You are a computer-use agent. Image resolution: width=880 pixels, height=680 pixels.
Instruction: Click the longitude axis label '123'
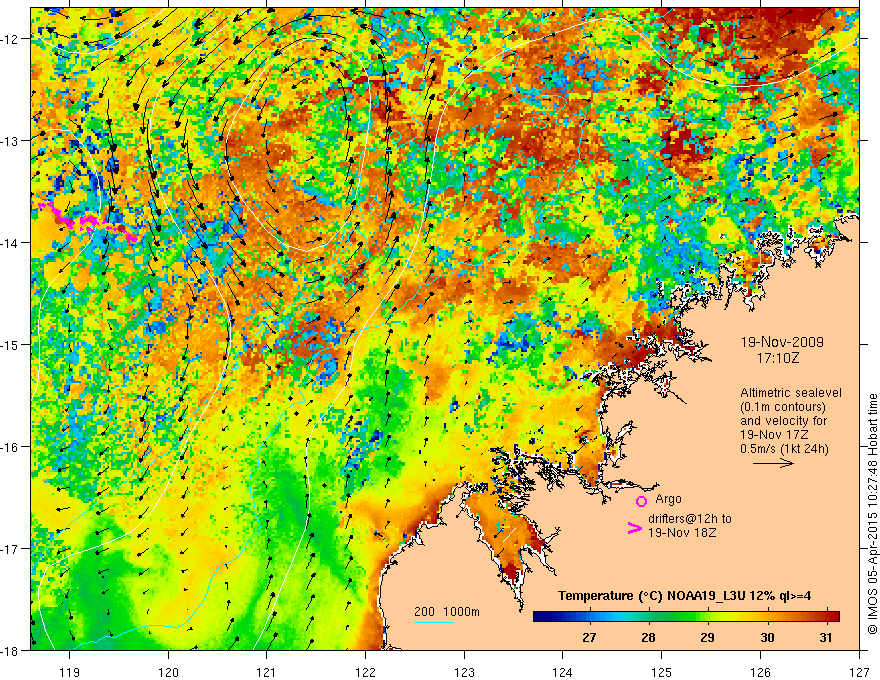(x=464, y=672)
